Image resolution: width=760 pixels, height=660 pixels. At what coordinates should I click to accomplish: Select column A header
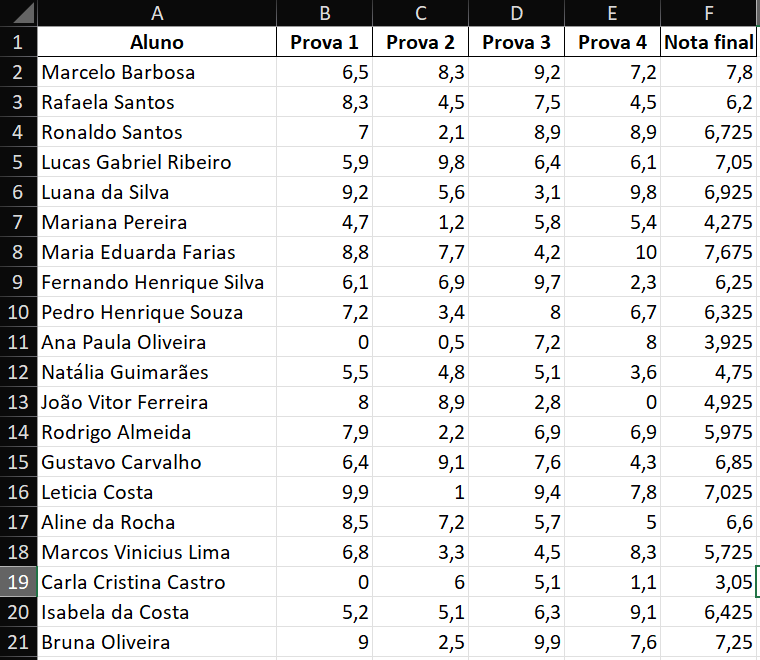pos(156,13)
